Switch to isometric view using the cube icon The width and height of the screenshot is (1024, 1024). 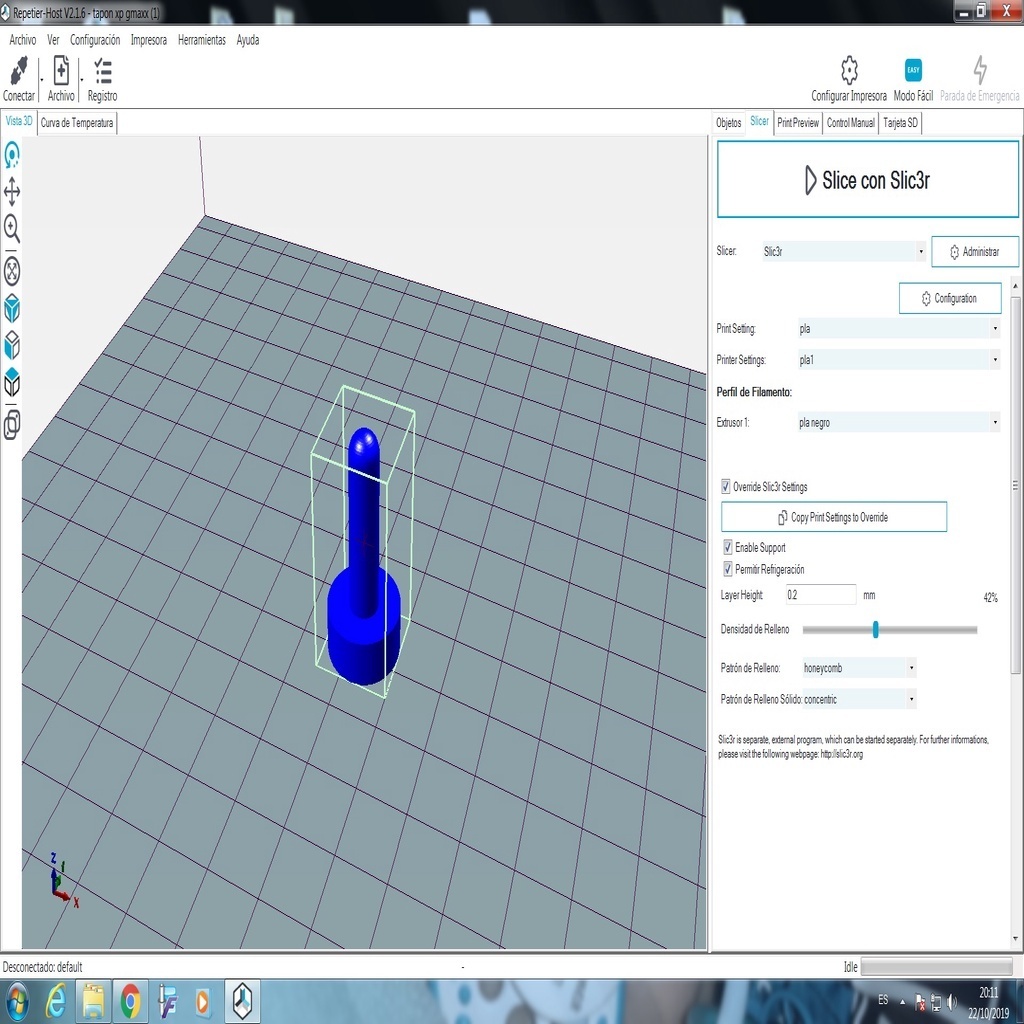click(x=12, y=307)
